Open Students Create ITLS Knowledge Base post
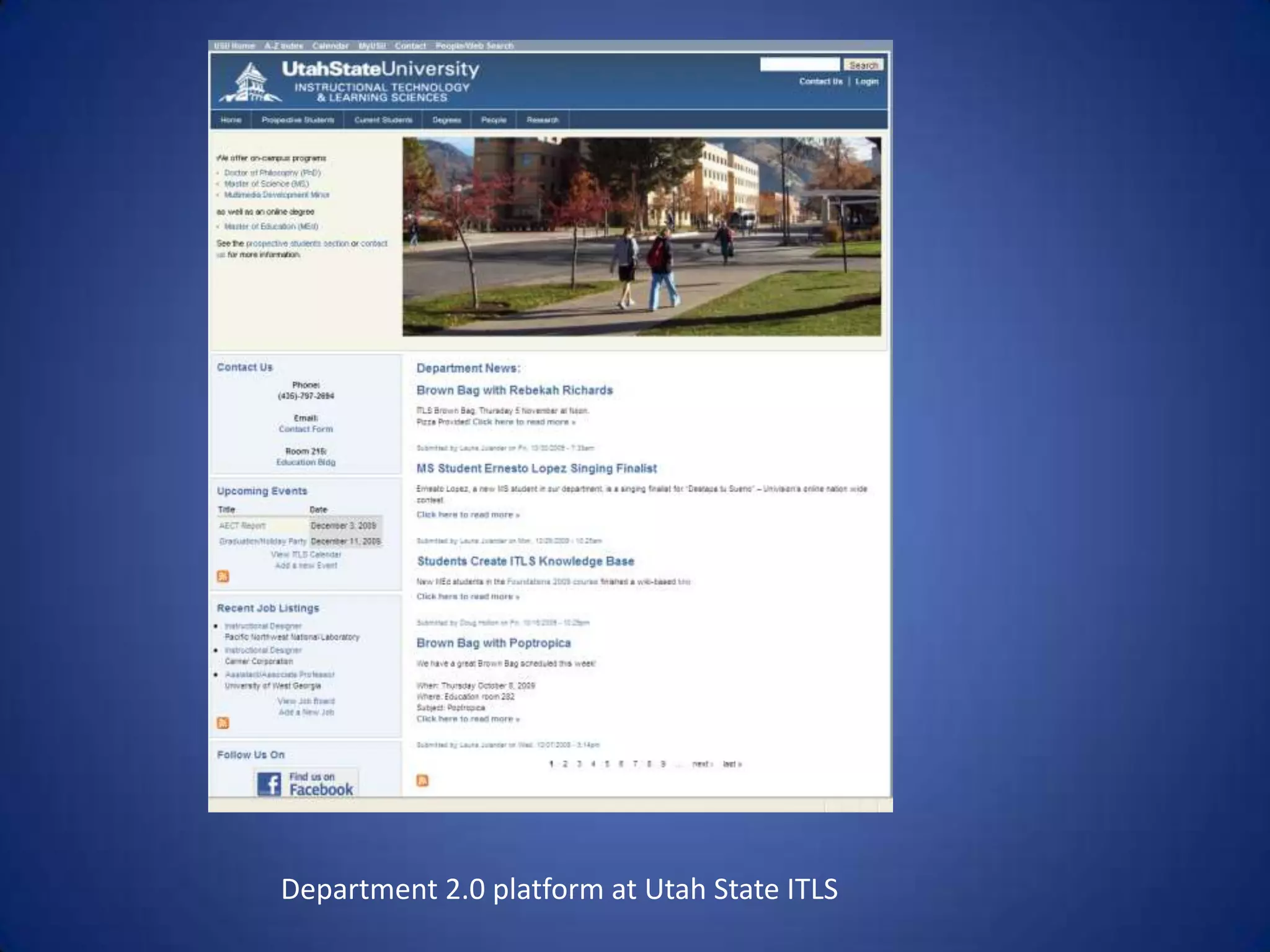The width and height of the screenshot is (1270, 952). pyautogui.click(x=525, y=562)
